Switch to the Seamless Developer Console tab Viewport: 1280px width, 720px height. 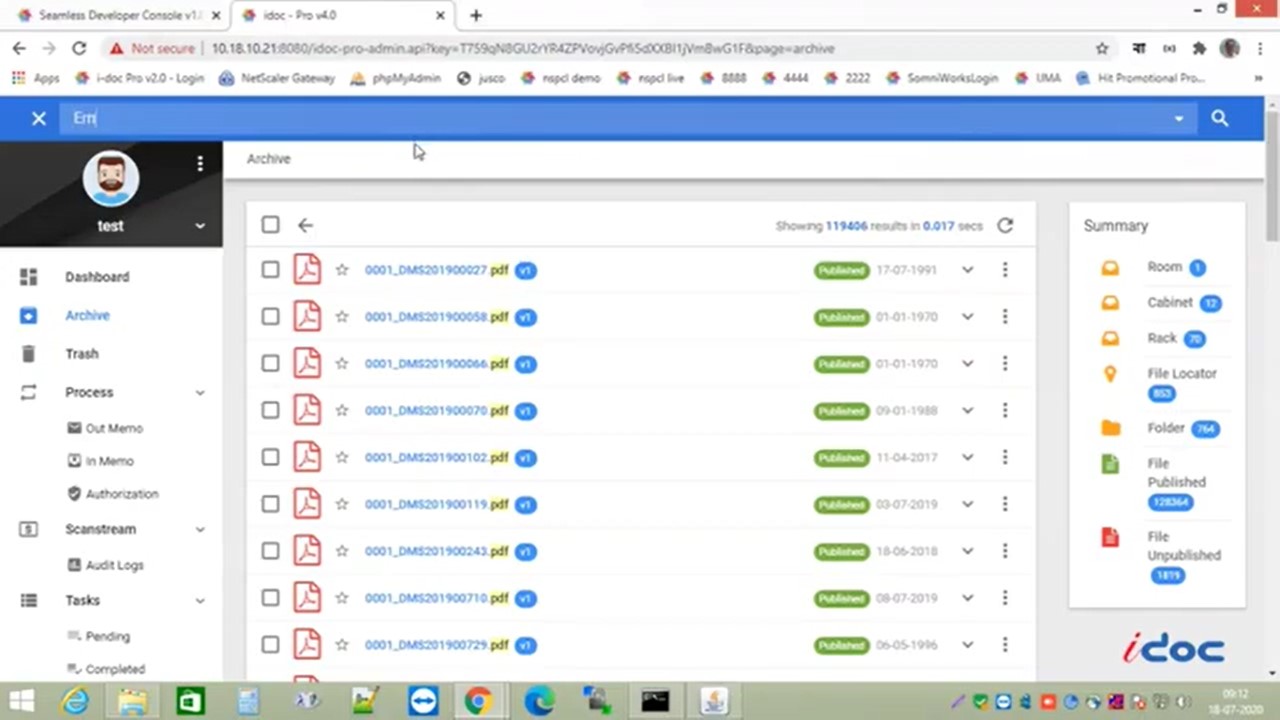[110, 15]
